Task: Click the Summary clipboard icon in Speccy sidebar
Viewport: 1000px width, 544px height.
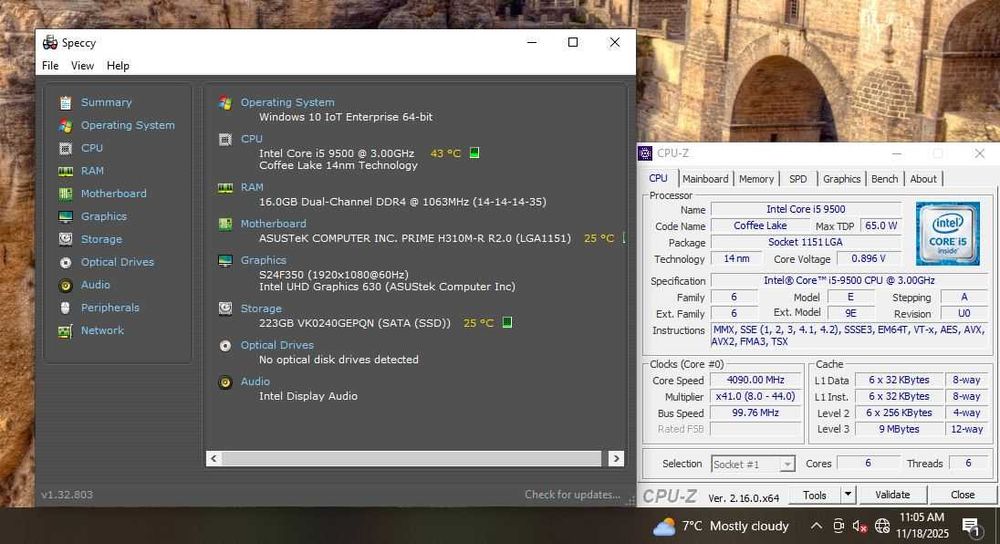Action: [65, 103]
